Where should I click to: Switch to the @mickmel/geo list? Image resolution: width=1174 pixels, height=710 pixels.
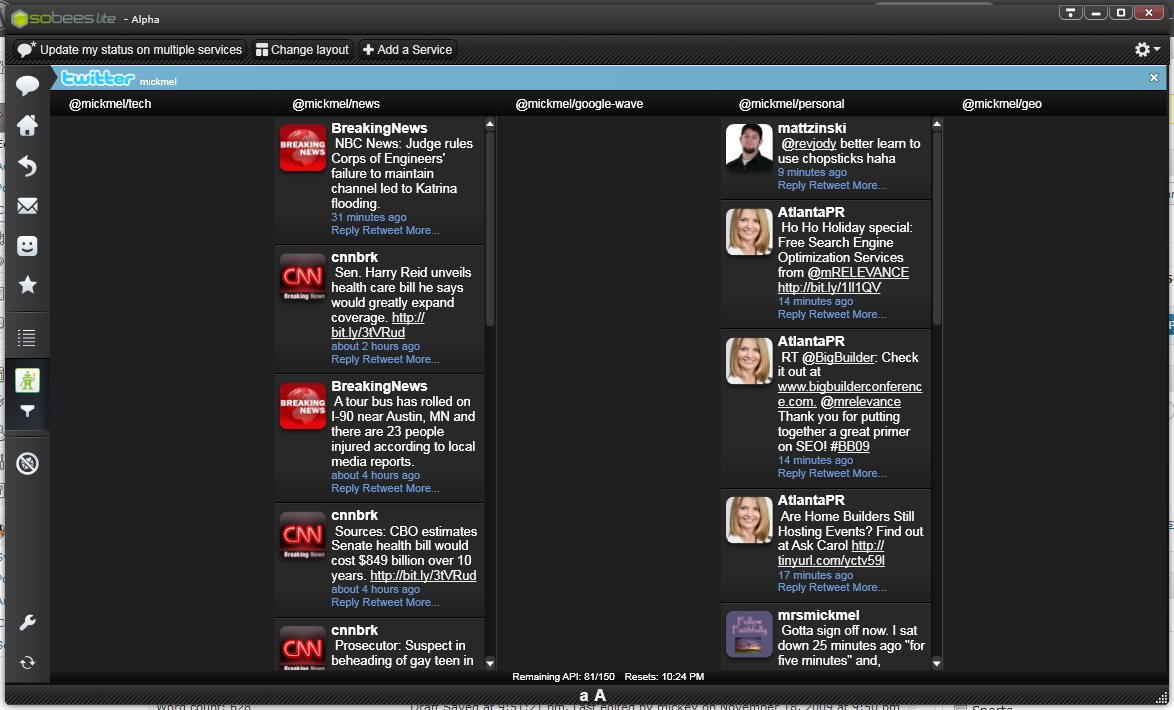pyautogui.click(x=1002, y=104)
